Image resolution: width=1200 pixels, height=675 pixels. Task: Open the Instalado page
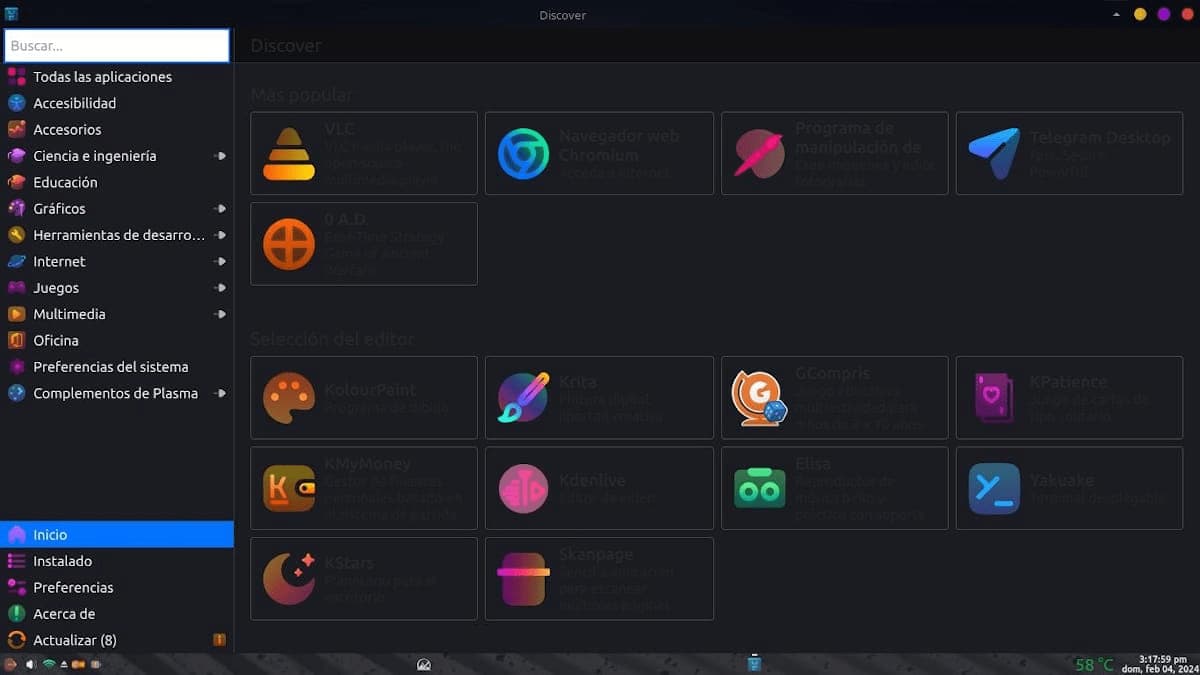(117, 561)
